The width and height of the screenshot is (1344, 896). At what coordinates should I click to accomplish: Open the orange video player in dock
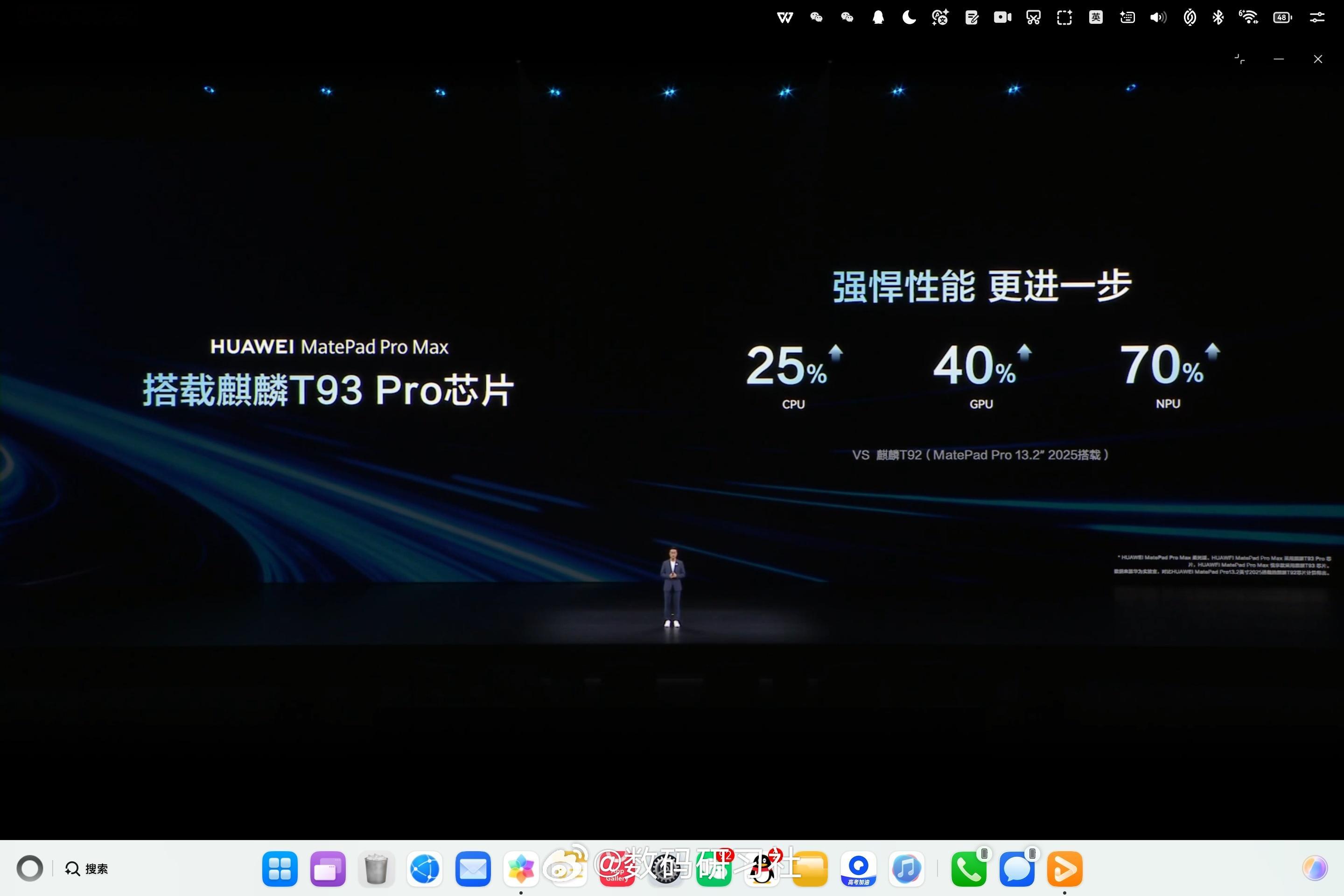(1064, 868)
